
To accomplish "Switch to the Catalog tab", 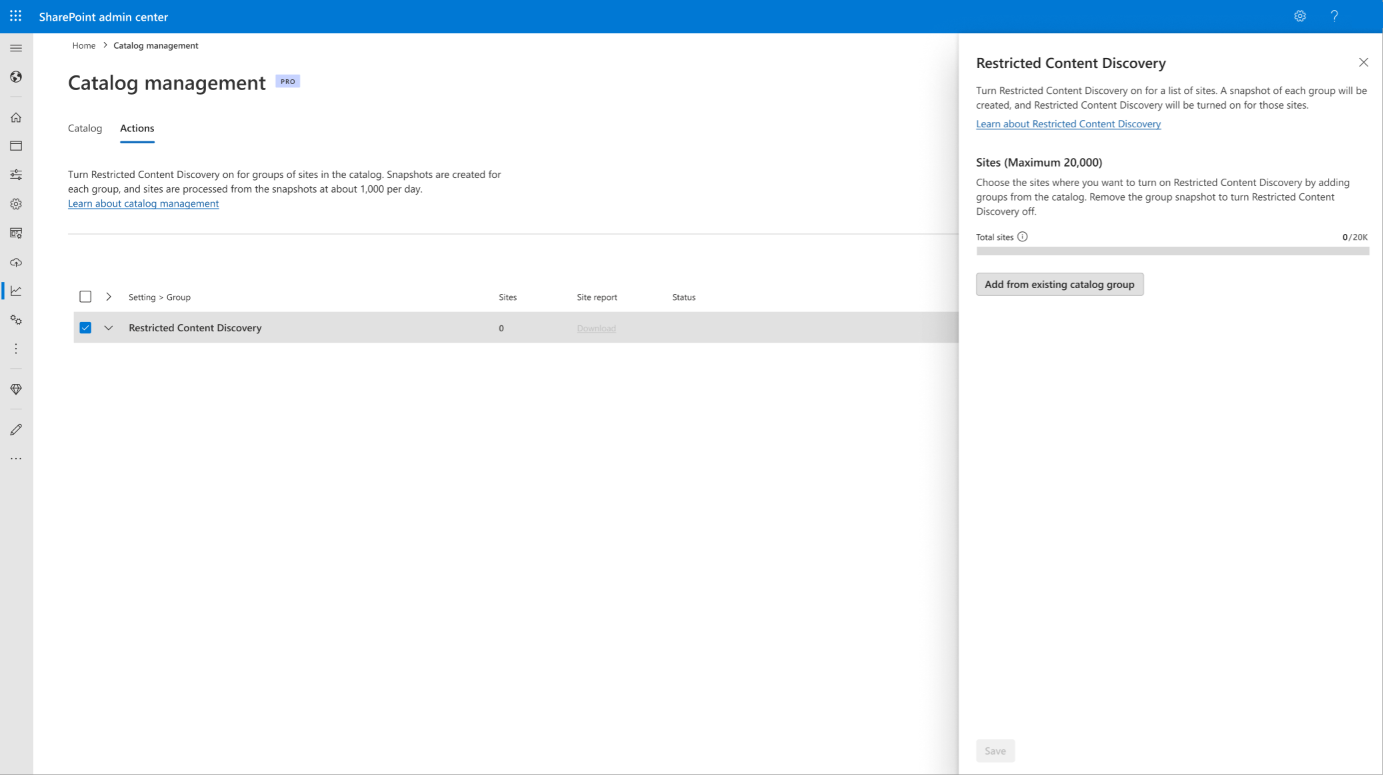I will click(85, 128).
